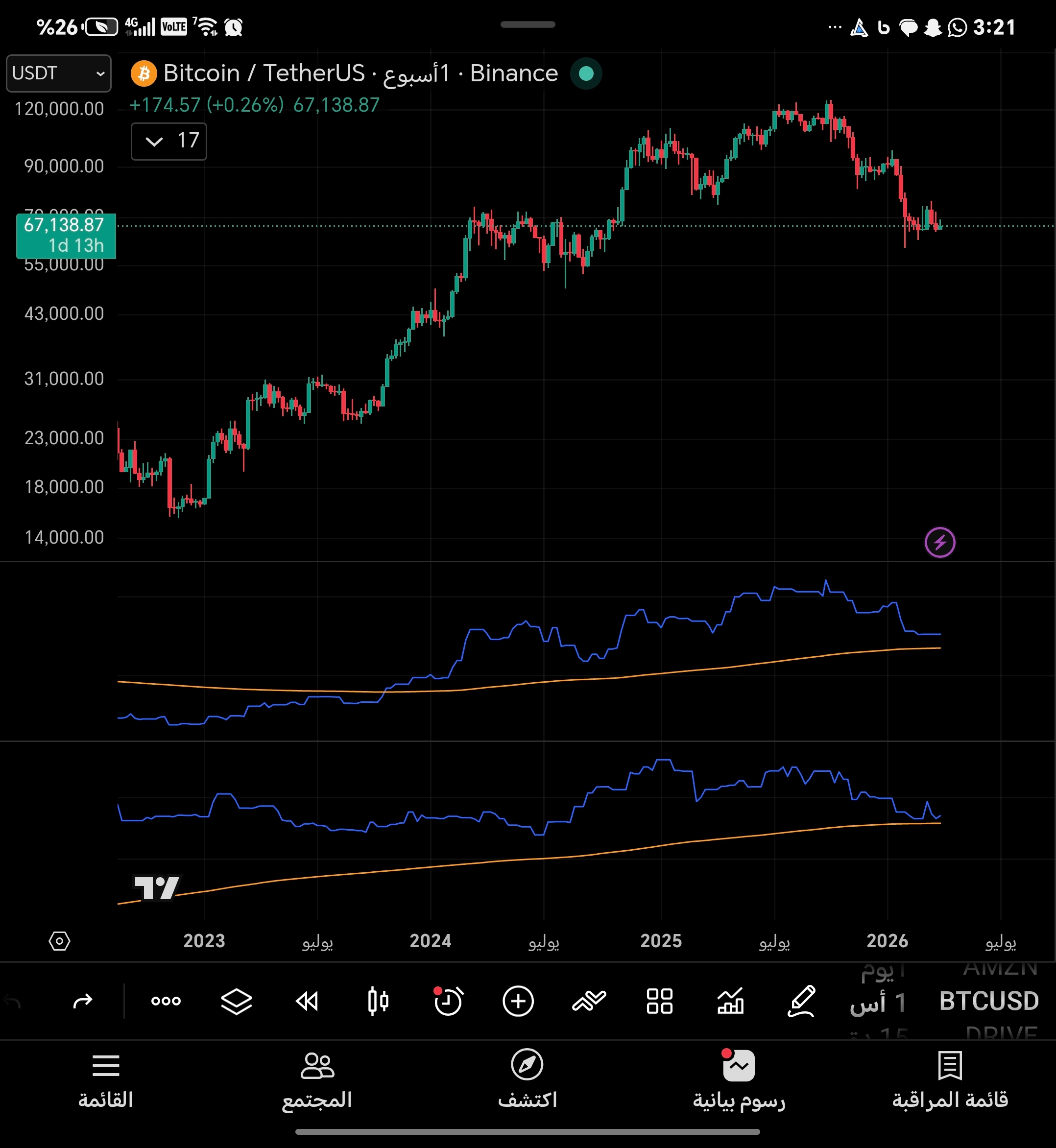
Task: Switch to the Watchlist tab
Action: (950, 1079)
